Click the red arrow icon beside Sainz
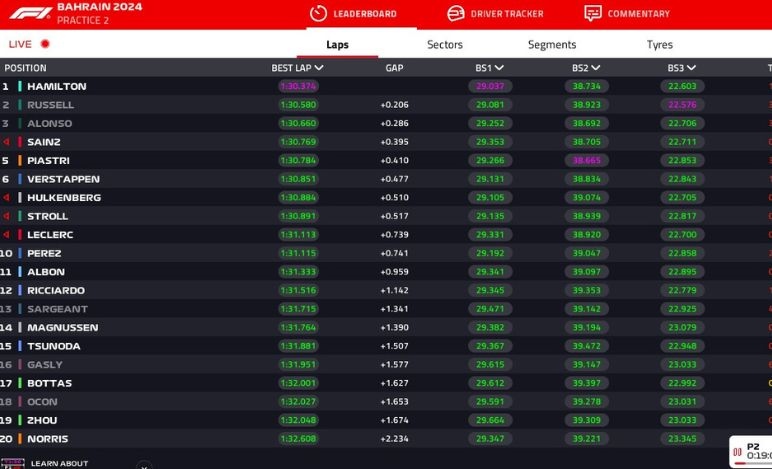Viewport: 772px width, 469px height. pos(7,142)
